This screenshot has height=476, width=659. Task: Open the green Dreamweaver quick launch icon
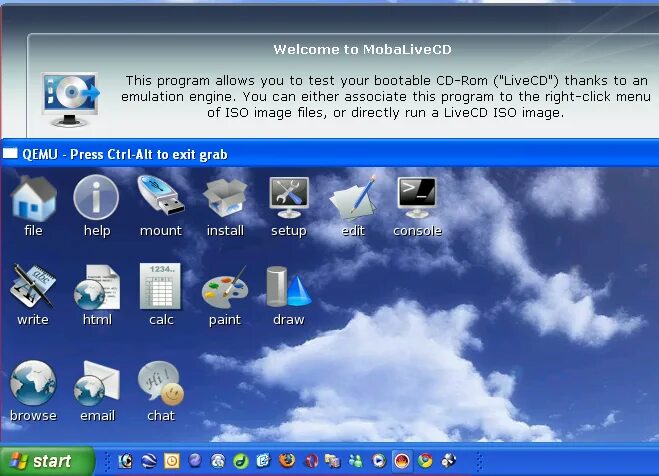pyautogui.click(x=240, y=461)
